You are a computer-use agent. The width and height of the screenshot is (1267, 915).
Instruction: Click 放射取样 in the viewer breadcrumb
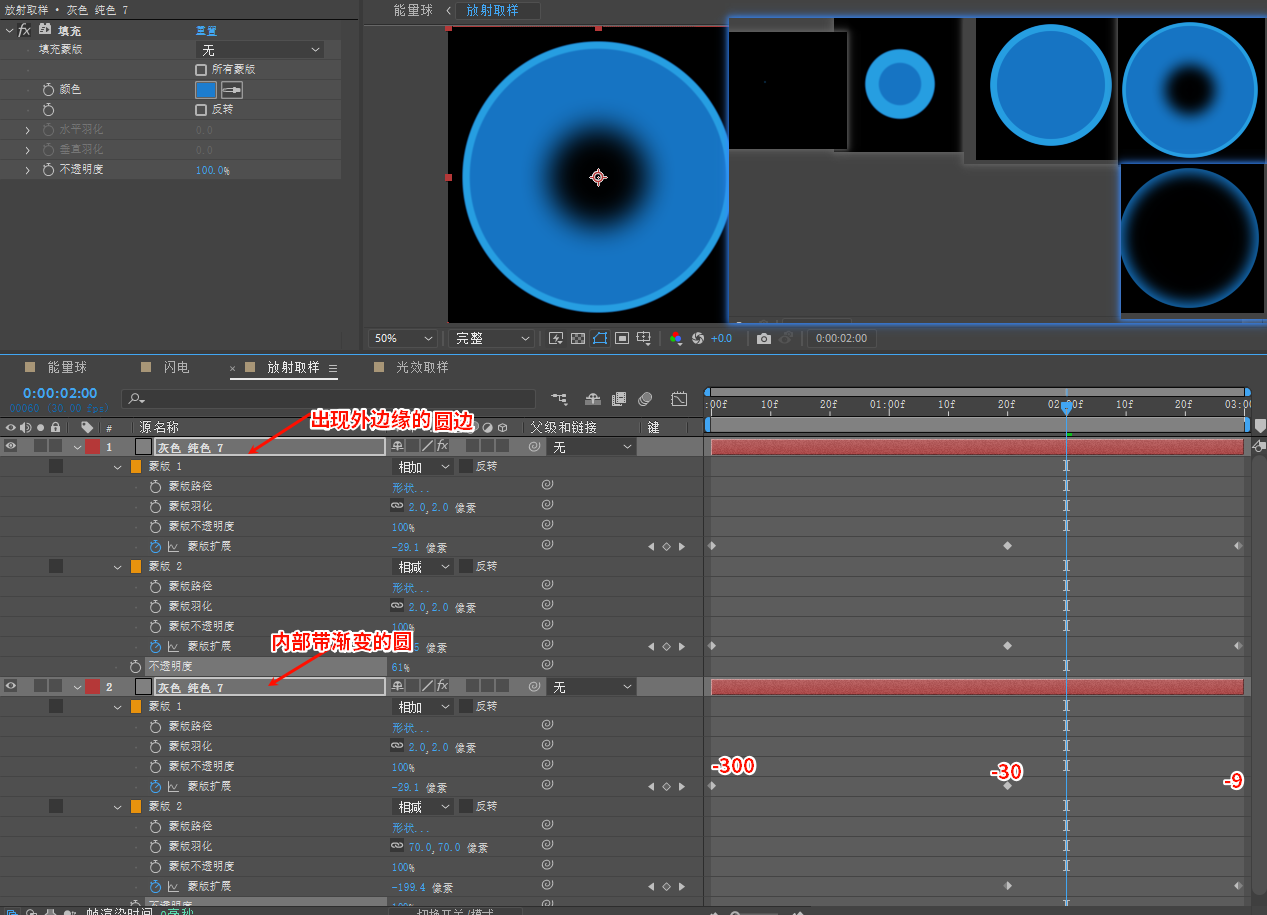pos(493,10)
